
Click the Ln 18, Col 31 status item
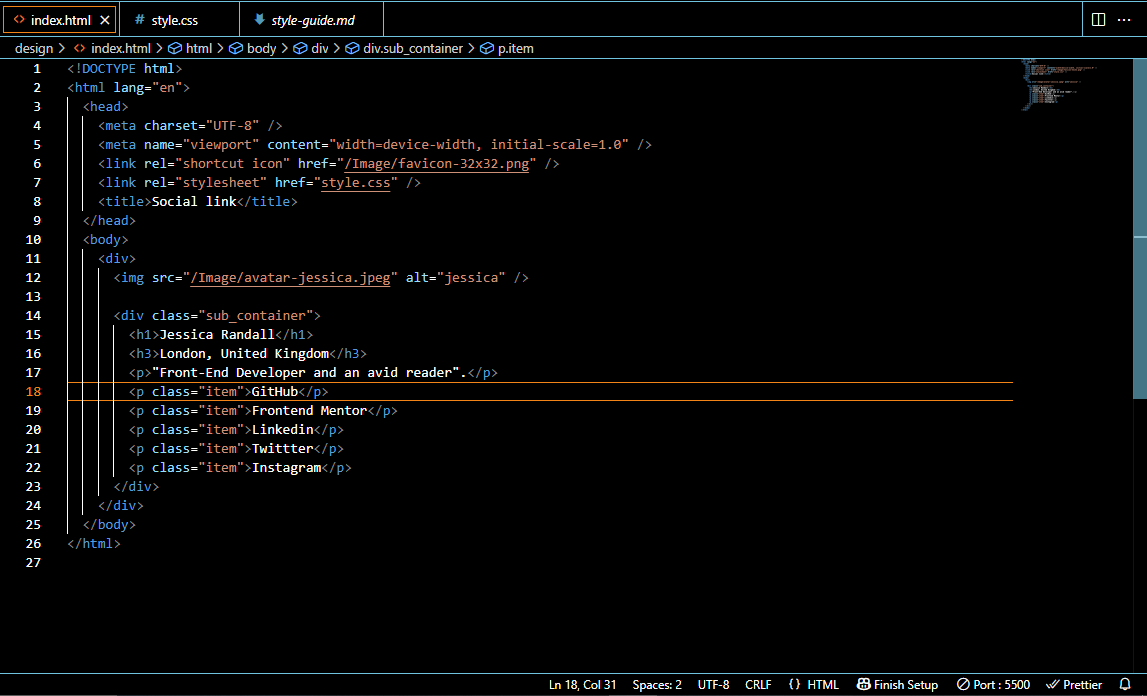[582, 684]
